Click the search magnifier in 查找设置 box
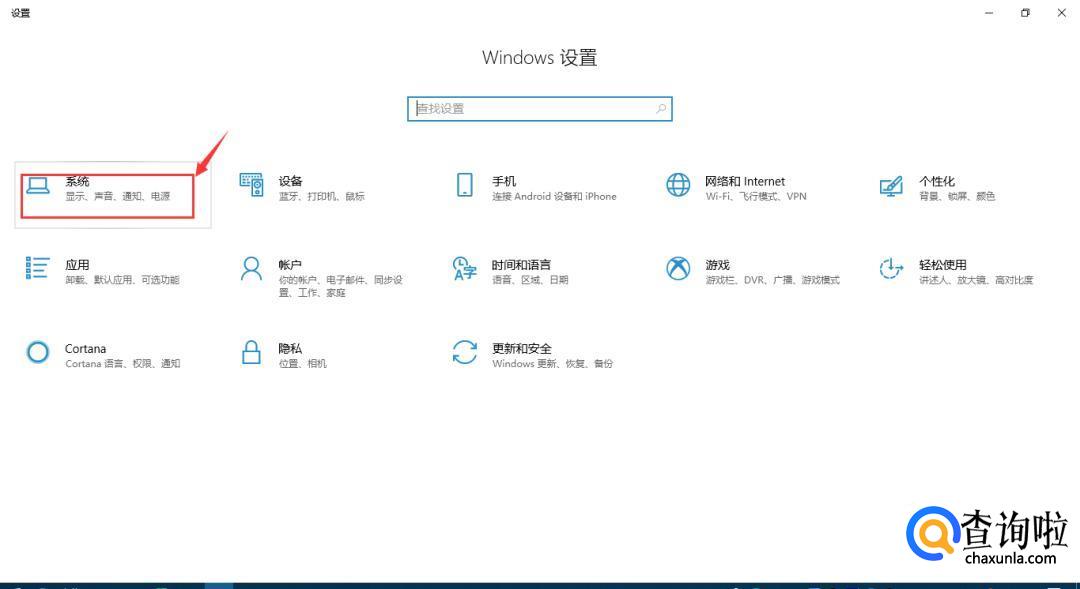 (661, 109)
